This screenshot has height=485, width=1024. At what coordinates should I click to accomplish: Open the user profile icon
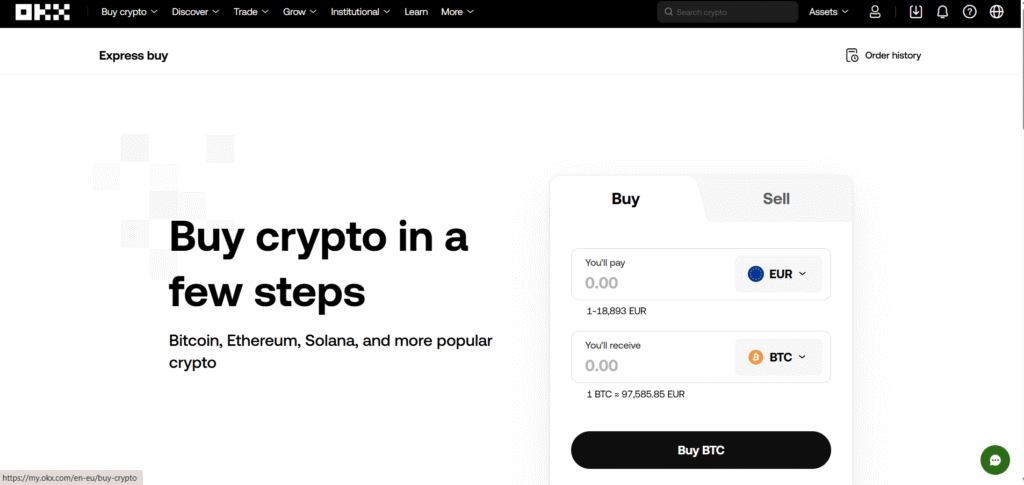875,12
